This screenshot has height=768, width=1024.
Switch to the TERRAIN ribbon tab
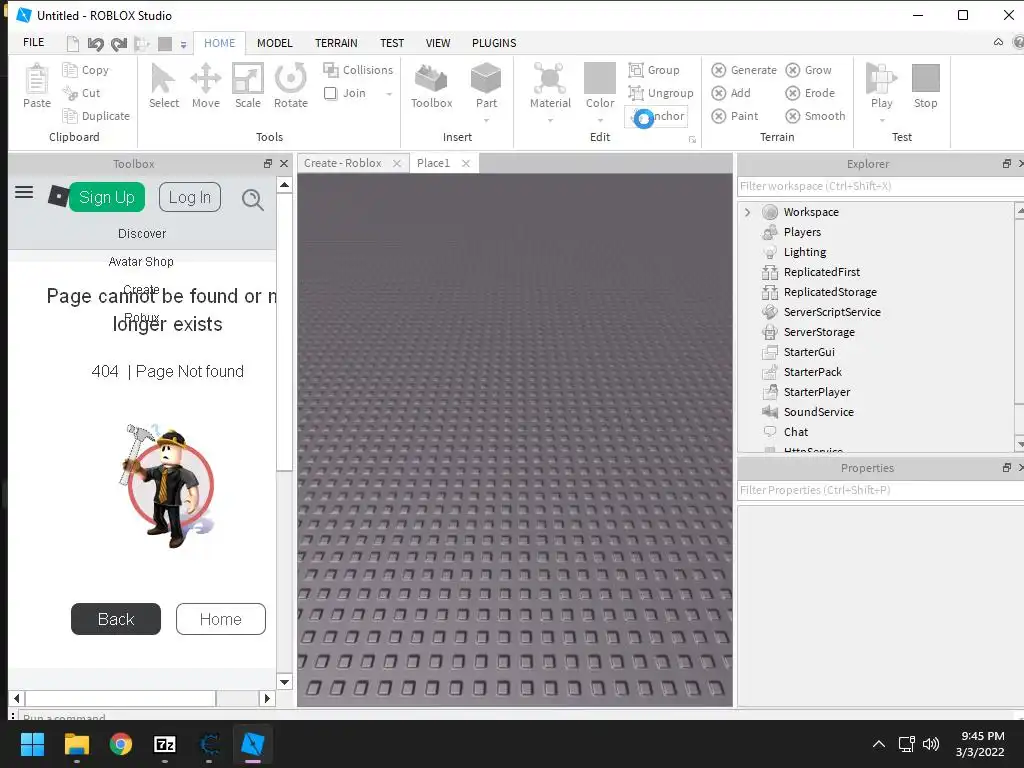pyautogui.click(x=336, y=43)
